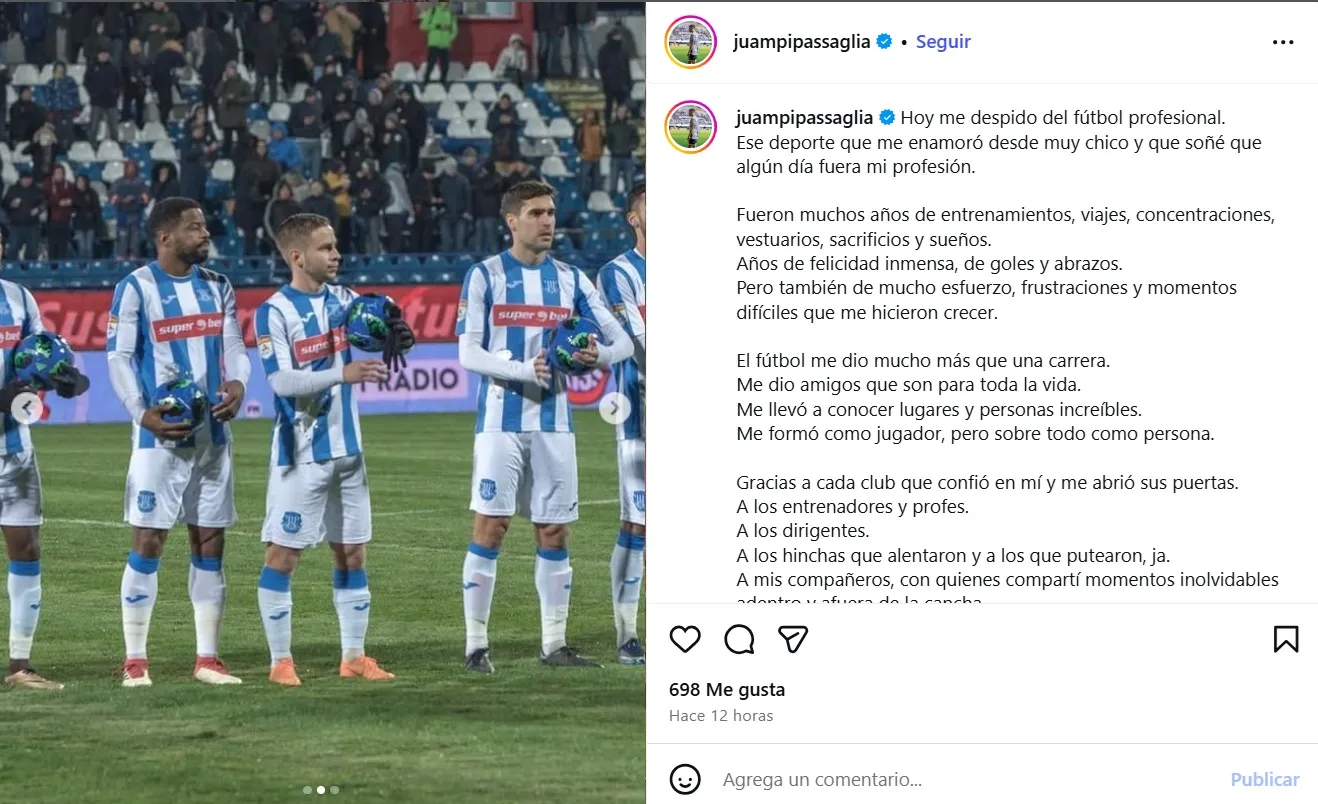Click Publicar to post the comment

pos(1265,779)
